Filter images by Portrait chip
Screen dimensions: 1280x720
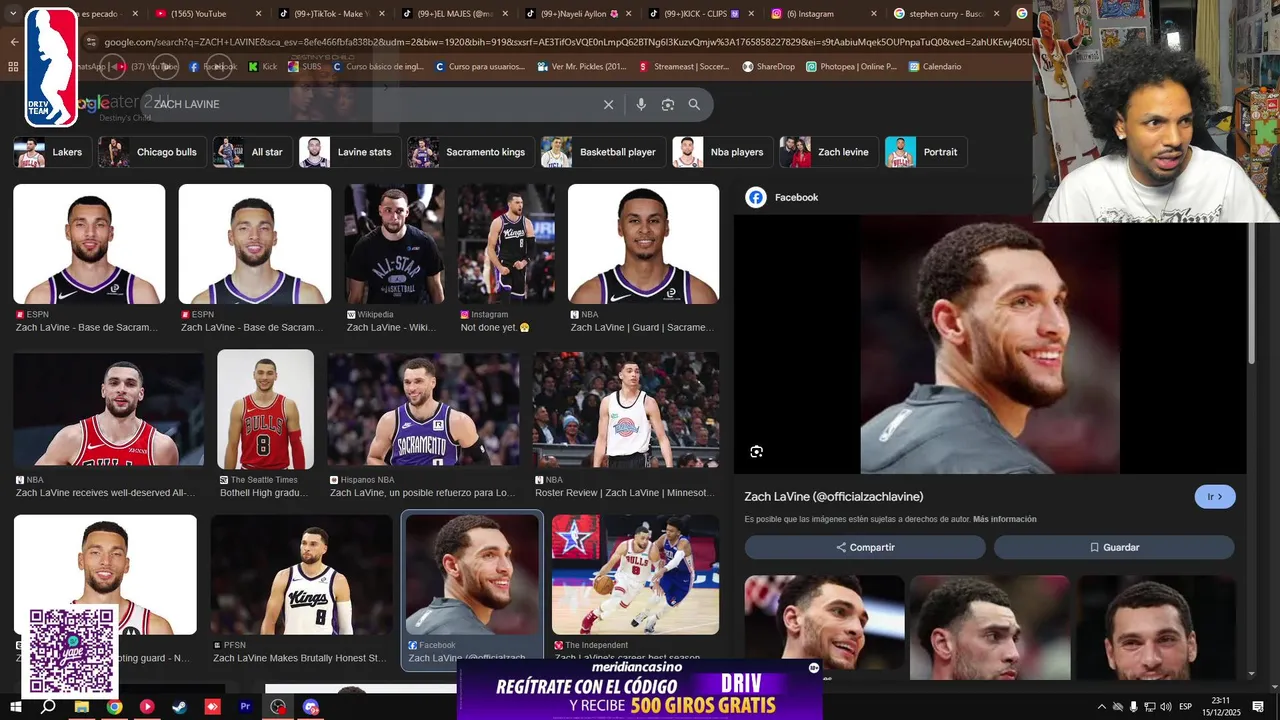926,152
